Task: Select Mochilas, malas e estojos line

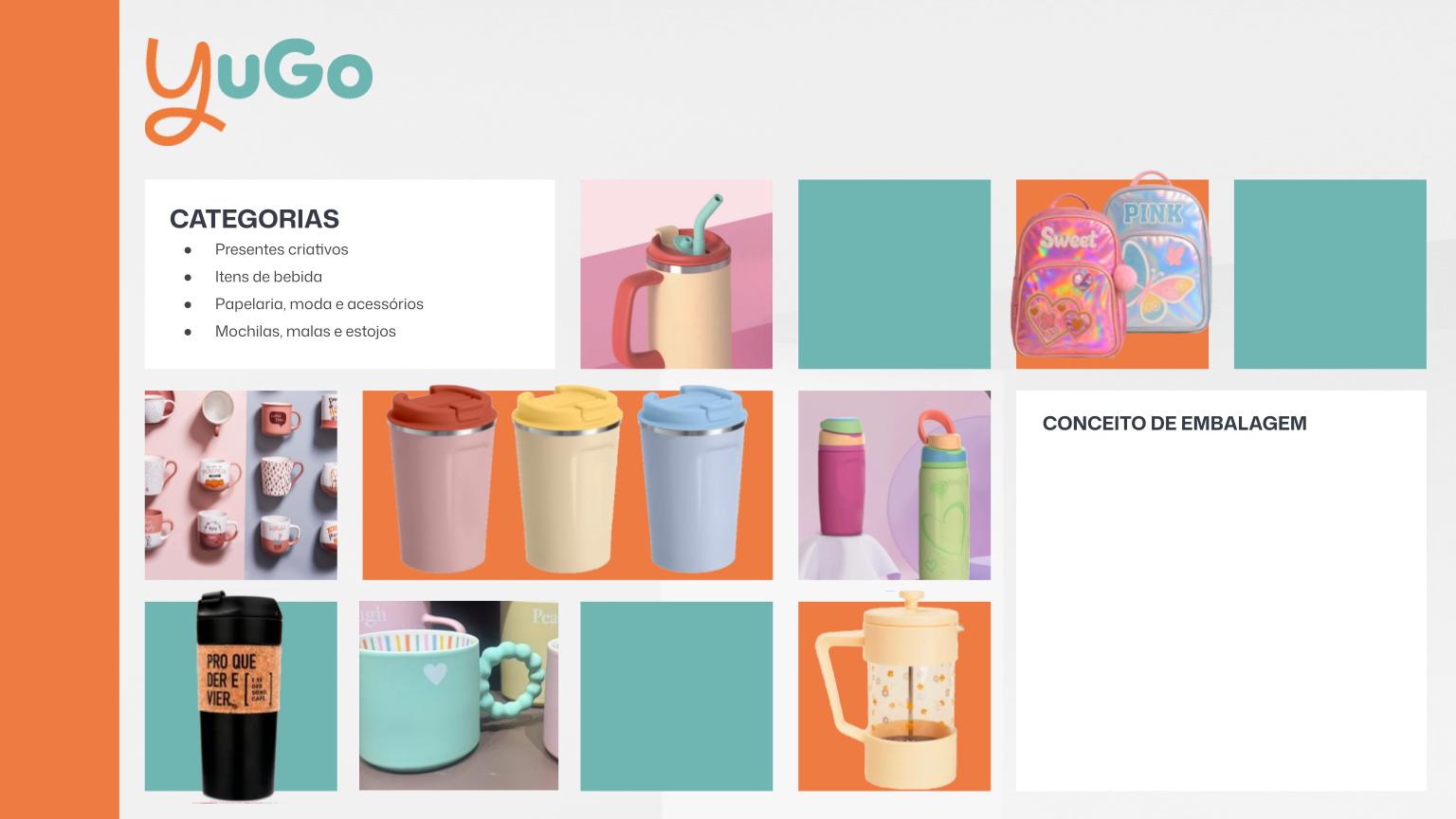Action: pos(305,332)
